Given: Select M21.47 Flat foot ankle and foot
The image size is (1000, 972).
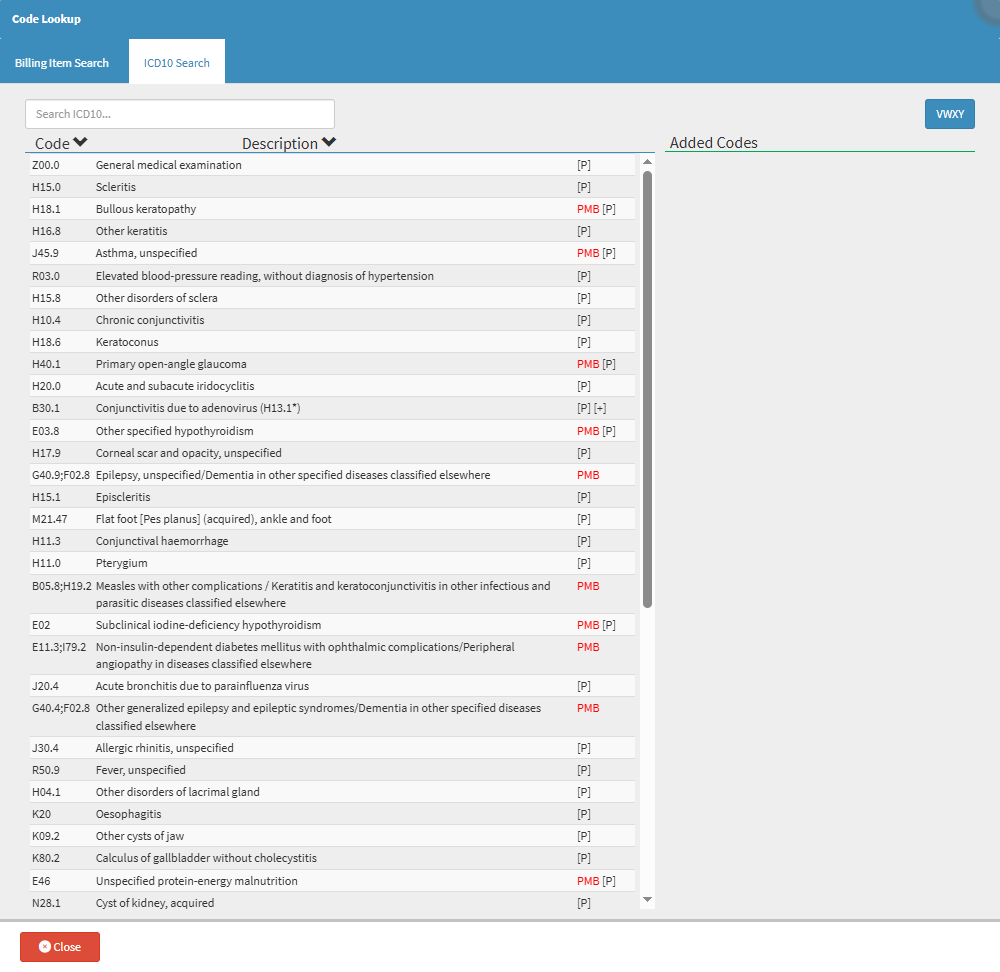Looking at the screenshot, I should [332, 519].
